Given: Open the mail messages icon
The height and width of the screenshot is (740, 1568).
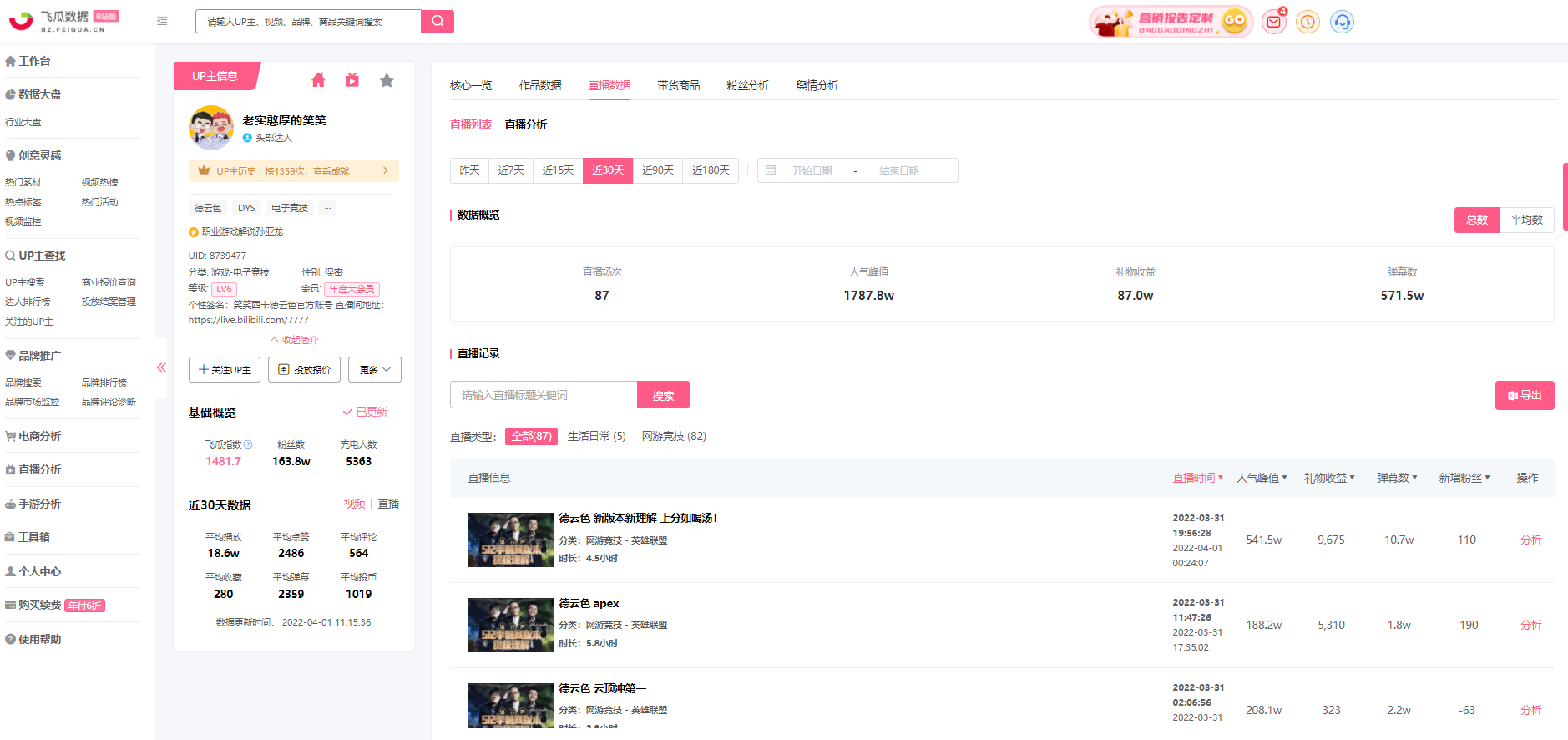Looking at the screenshot, I should click(x=1273, y=22).
